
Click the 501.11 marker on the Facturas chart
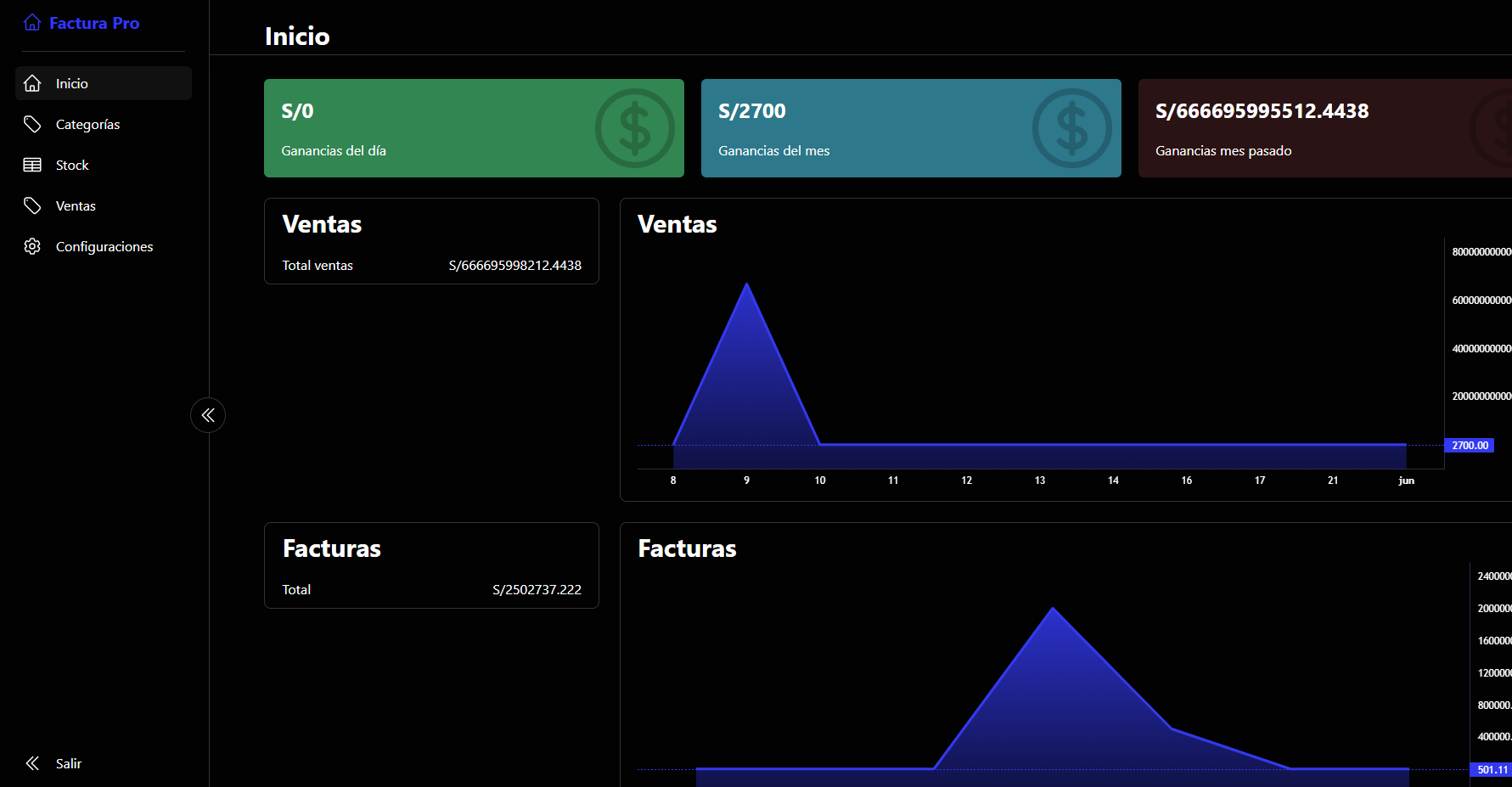coord(1492,769)
